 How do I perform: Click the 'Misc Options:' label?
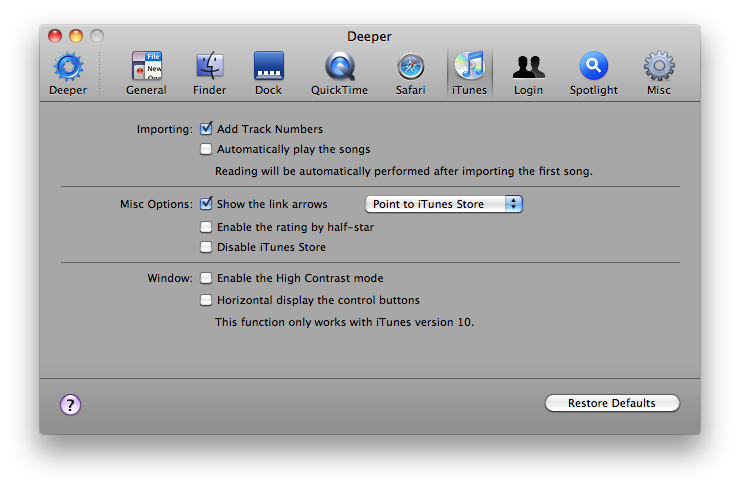coord(156,204)
